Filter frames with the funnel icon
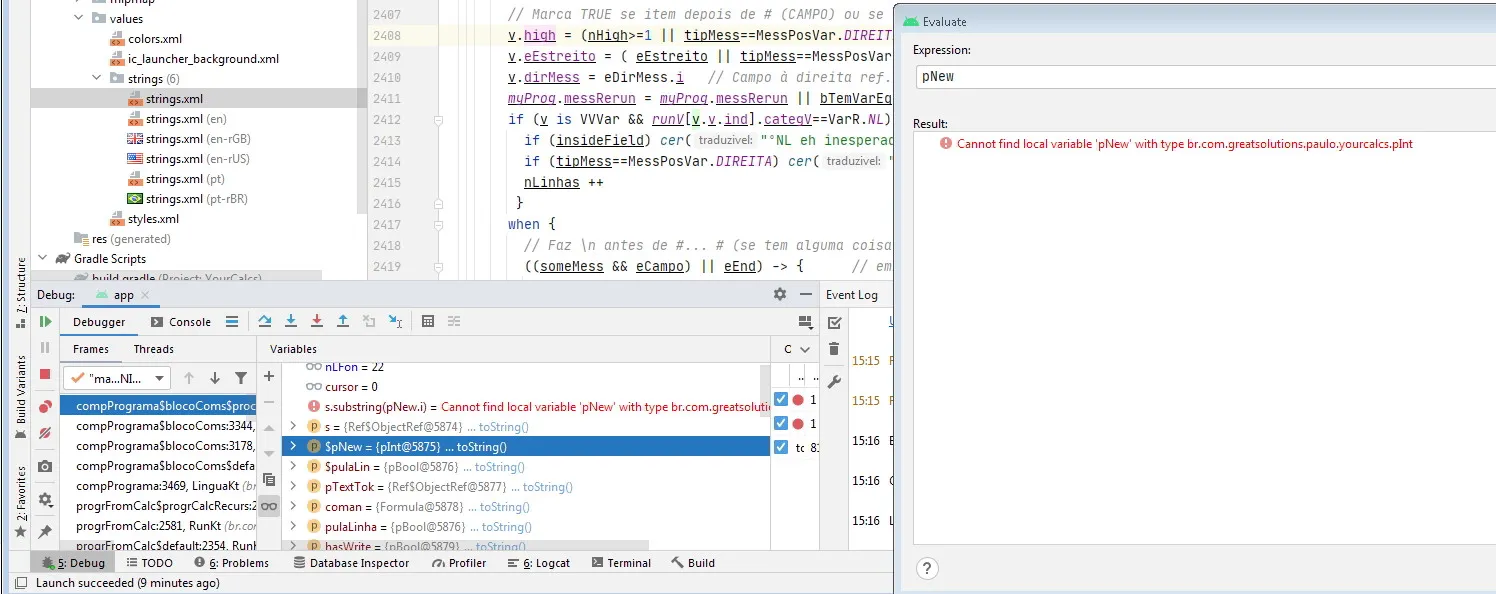Viewport: 1496px width, 594px height. point(241,378)
